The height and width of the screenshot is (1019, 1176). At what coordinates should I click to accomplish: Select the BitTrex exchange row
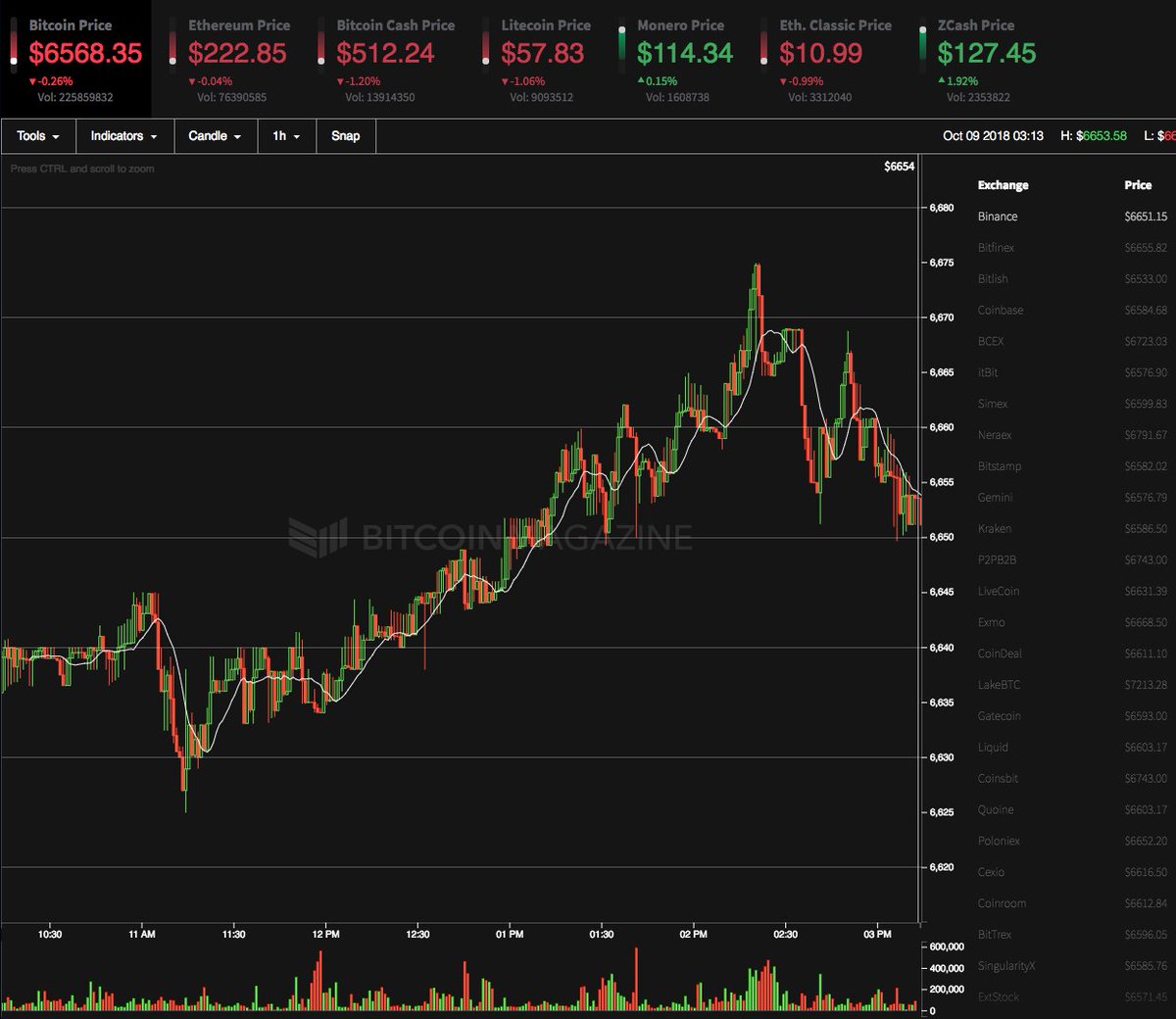pyautogui.click(x=1073, y=935)
